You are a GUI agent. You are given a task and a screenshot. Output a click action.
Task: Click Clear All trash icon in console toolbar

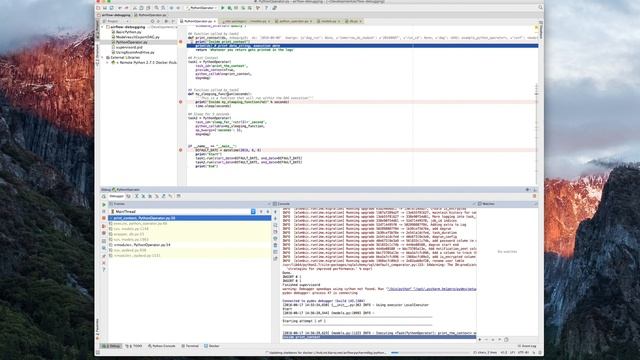click(x=276, y=245)
